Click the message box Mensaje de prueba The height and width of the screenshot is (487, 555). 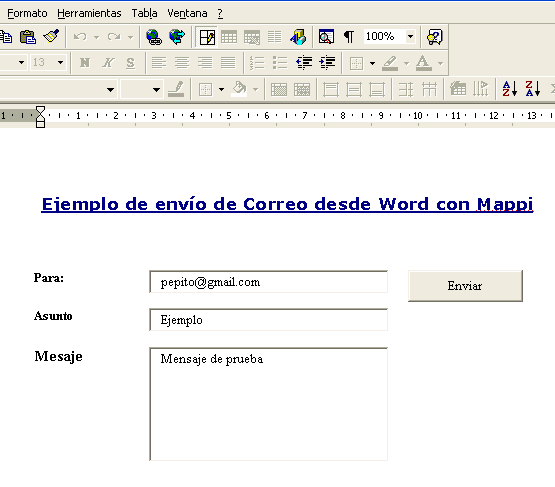[x=269, y=404]
